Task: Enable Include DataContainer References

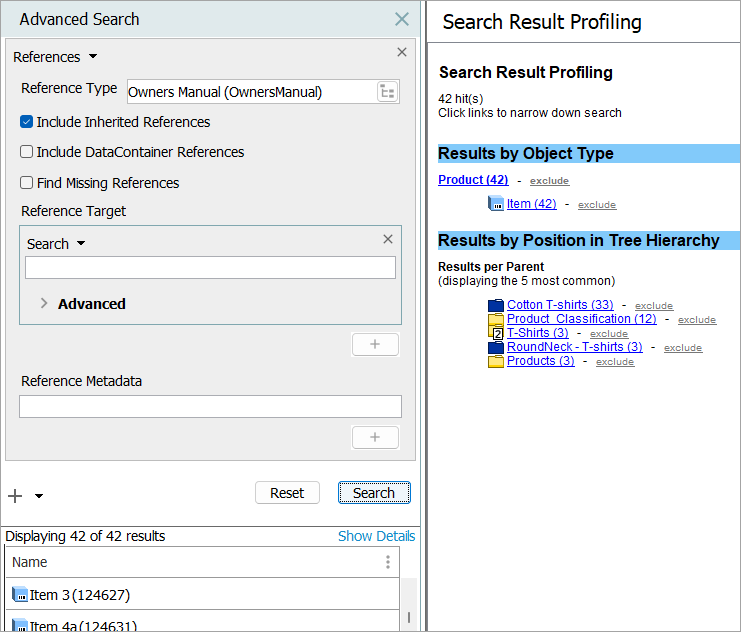Action: pos(27,152)
